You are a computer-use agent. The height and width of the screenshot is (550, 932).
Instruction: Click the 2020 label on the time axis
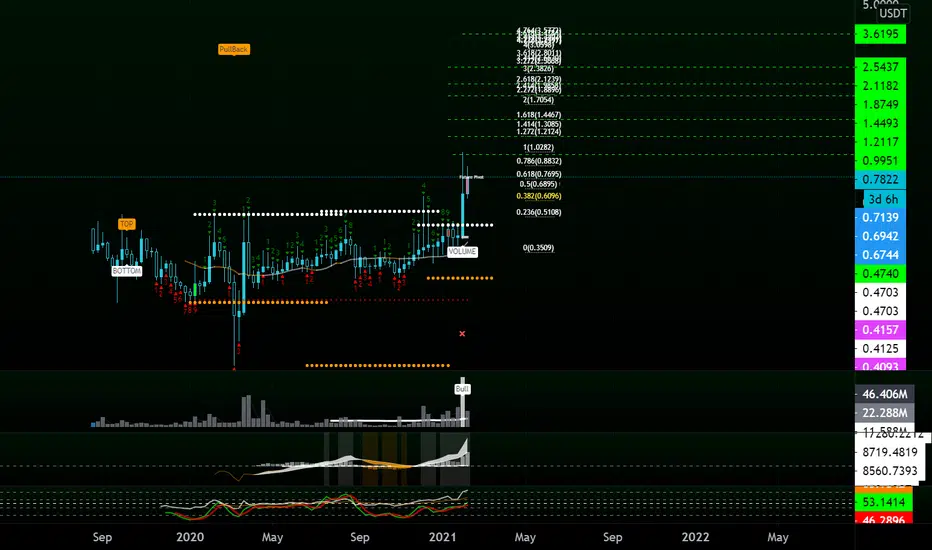coord(190,537)
